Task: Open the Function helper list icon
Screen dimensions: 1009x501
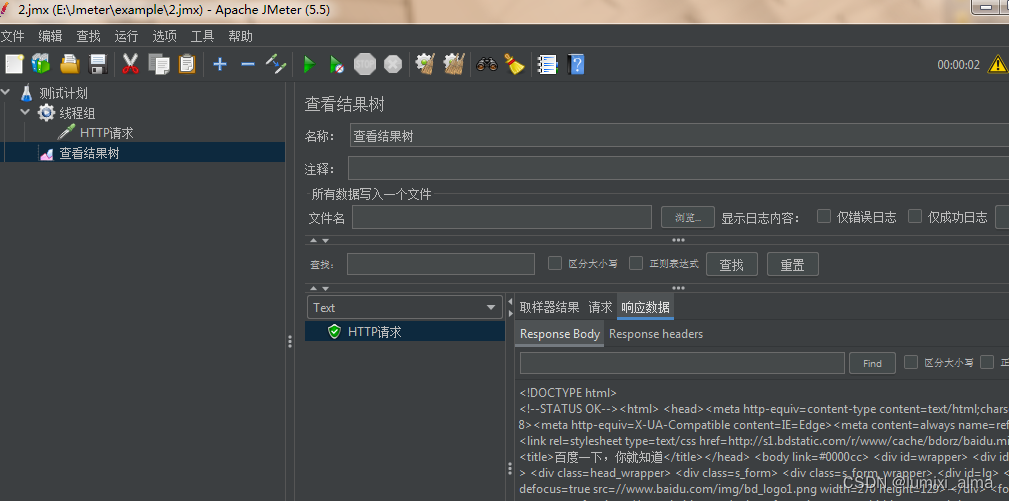Action: click(548, 64)
